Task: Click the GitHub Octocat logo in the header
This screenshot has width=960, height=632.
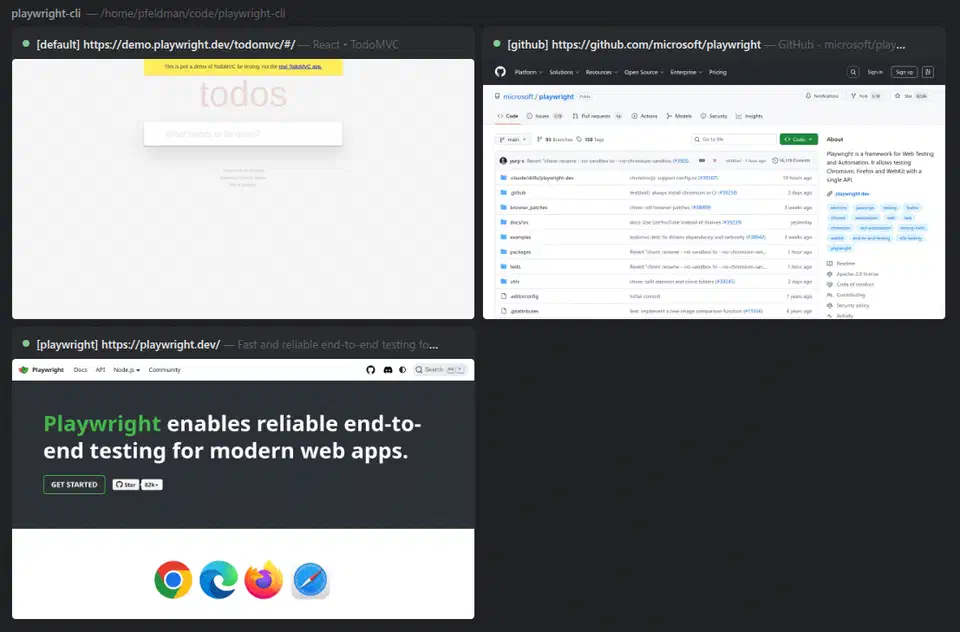Action: pyautogui.click(x=502, y=71)
